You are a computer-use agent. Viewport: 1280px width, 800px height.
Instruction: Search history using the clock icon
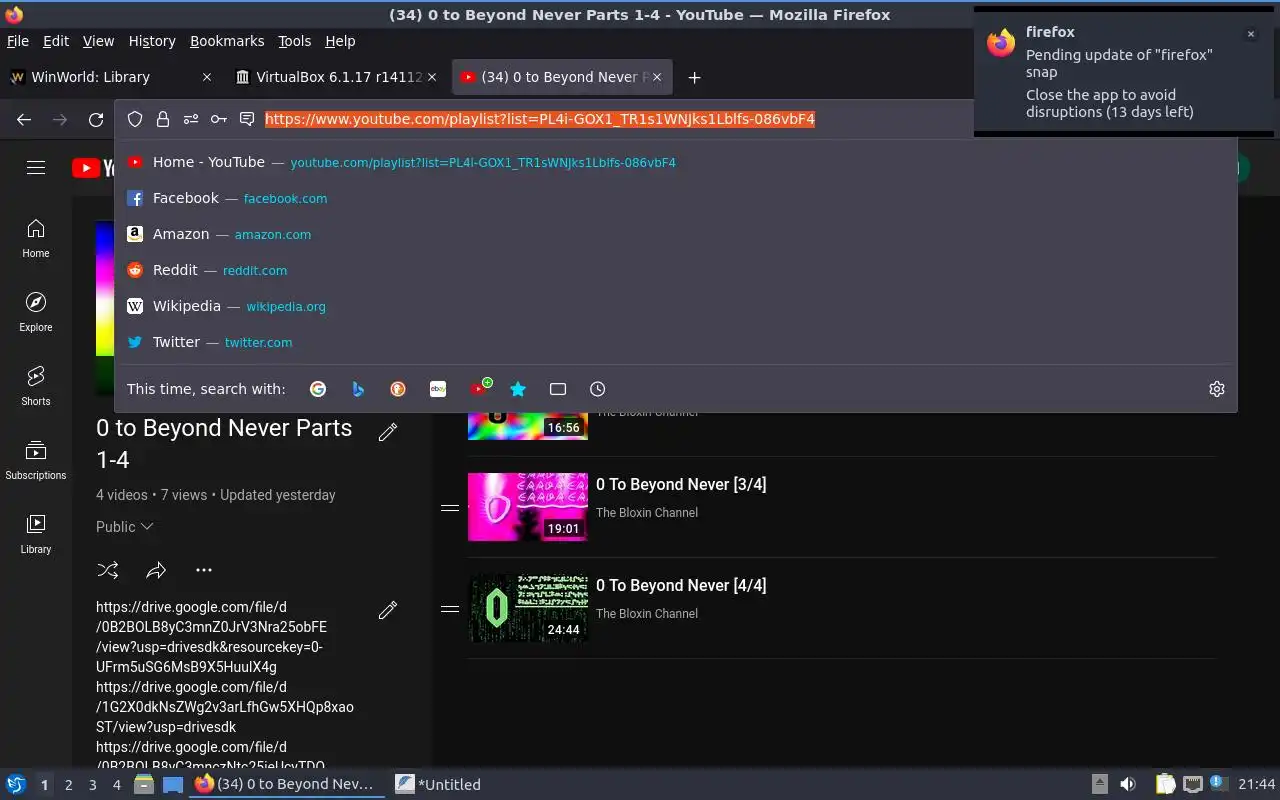598,389
